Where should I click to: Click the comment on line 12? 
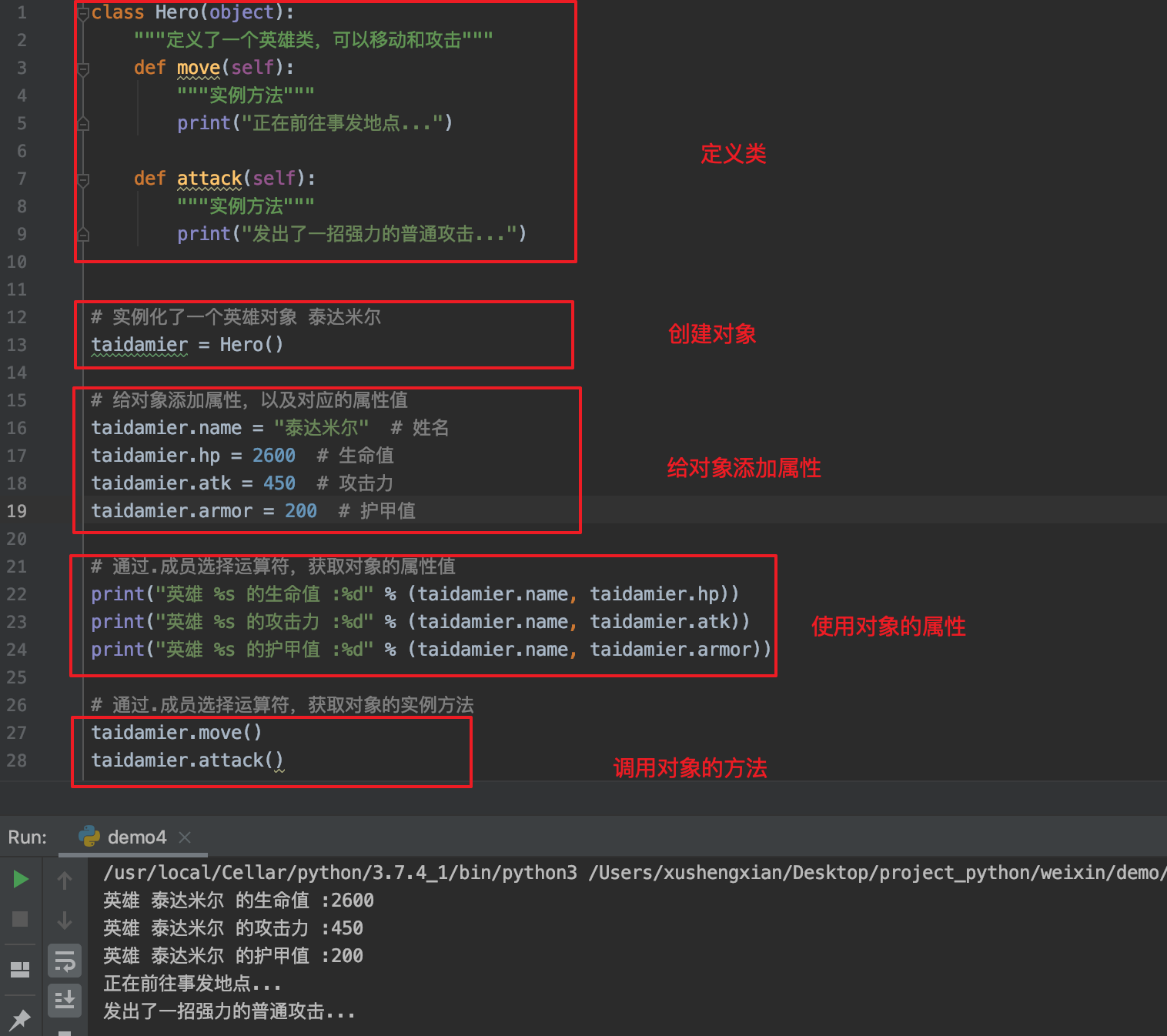(x=236, y=317)
